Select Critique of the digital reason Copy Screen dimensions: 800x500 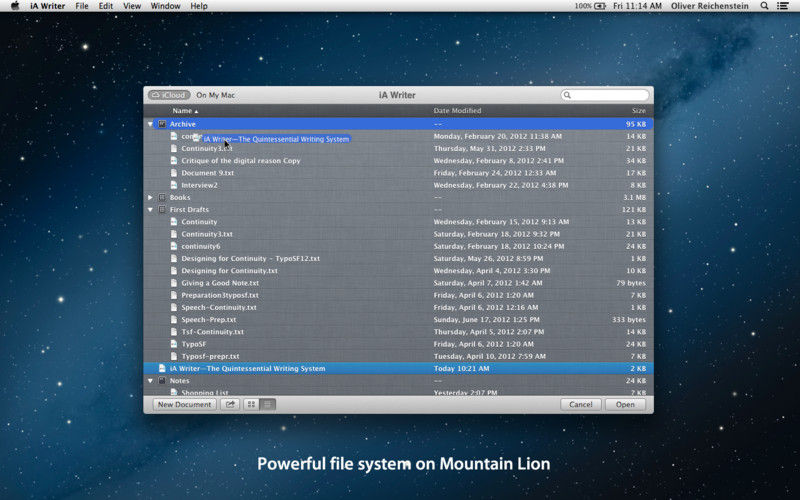241,161
